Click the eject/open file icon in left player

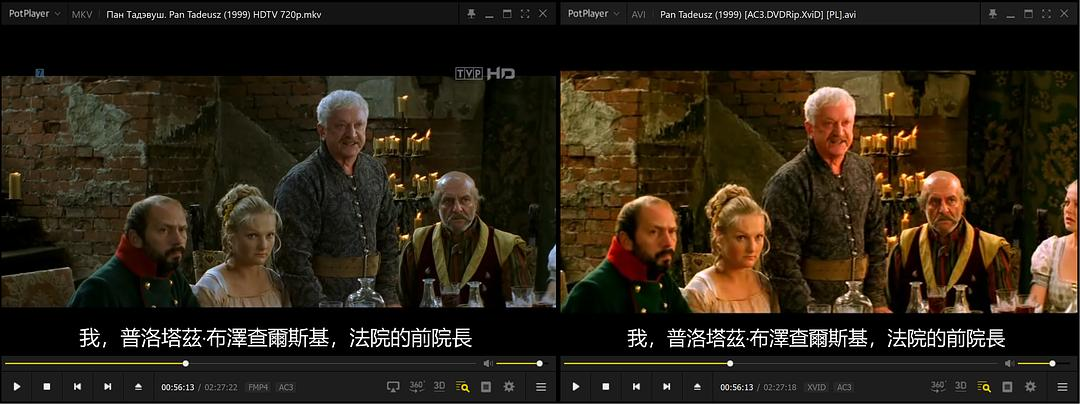click(x=138, y=386)
